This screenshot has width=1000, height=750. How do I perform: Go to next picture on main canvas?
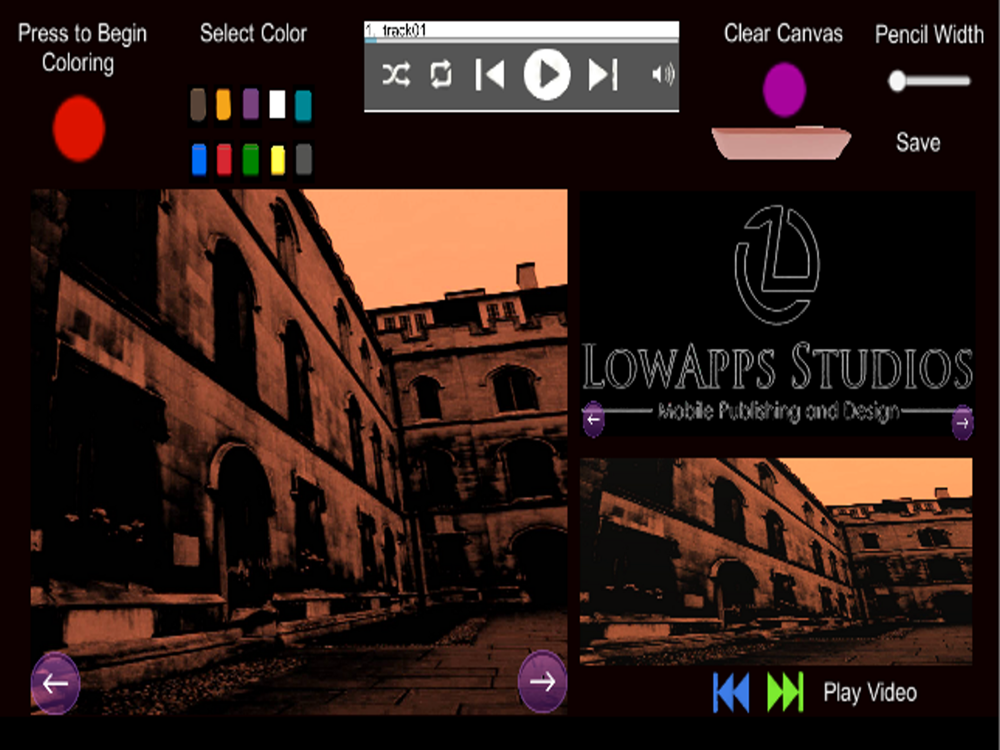(x=542, y=682)
